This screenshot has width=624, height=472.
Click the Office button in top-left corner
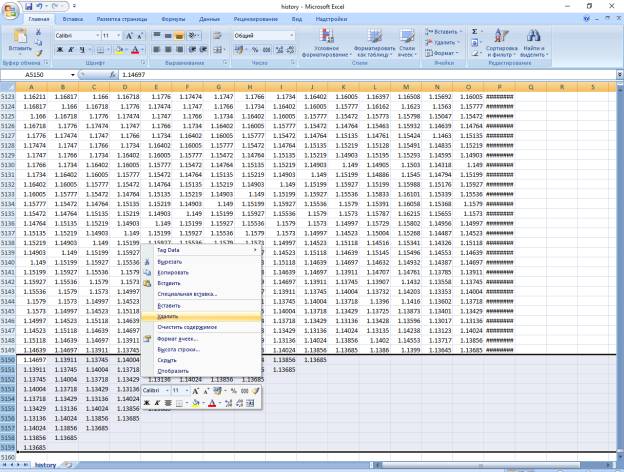pyautogui.click(x=10, y=10)
